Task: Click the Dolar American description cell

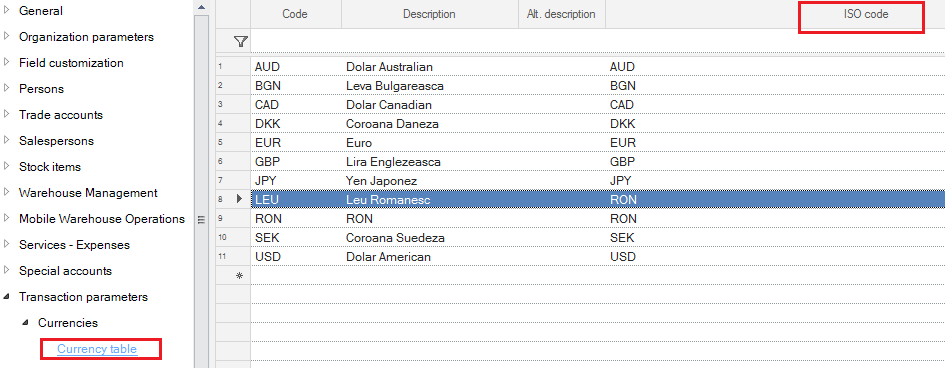Action: [430, 257]
